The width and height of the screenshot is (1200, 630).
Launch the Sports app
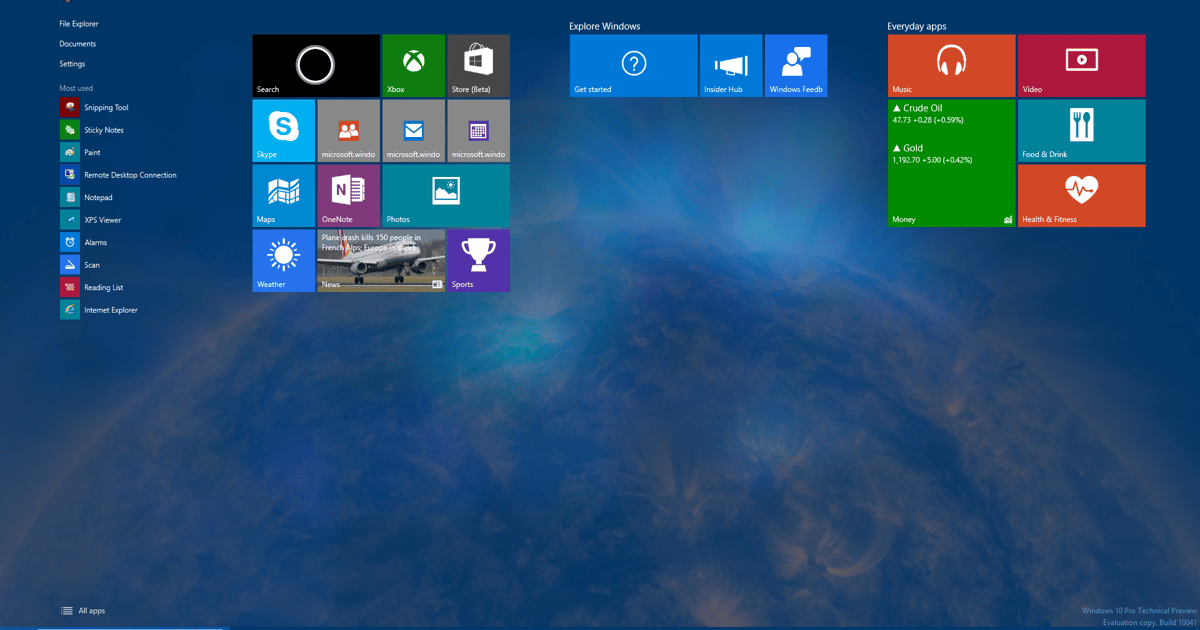(x=478, y=260)
